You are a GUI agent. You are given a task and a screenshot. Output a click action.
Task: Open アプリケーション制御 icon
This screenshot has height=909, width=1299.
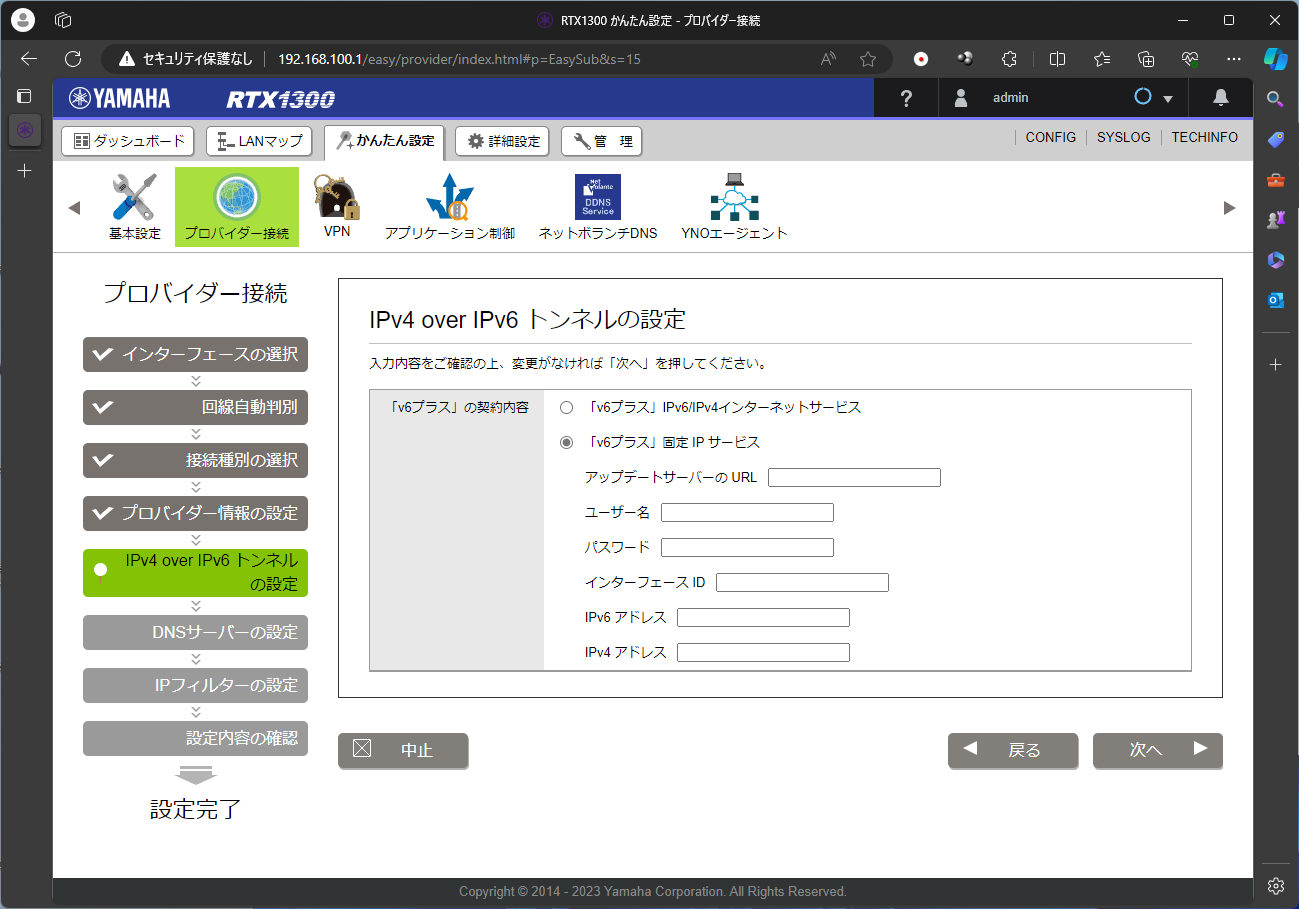(x=449, y=198)
